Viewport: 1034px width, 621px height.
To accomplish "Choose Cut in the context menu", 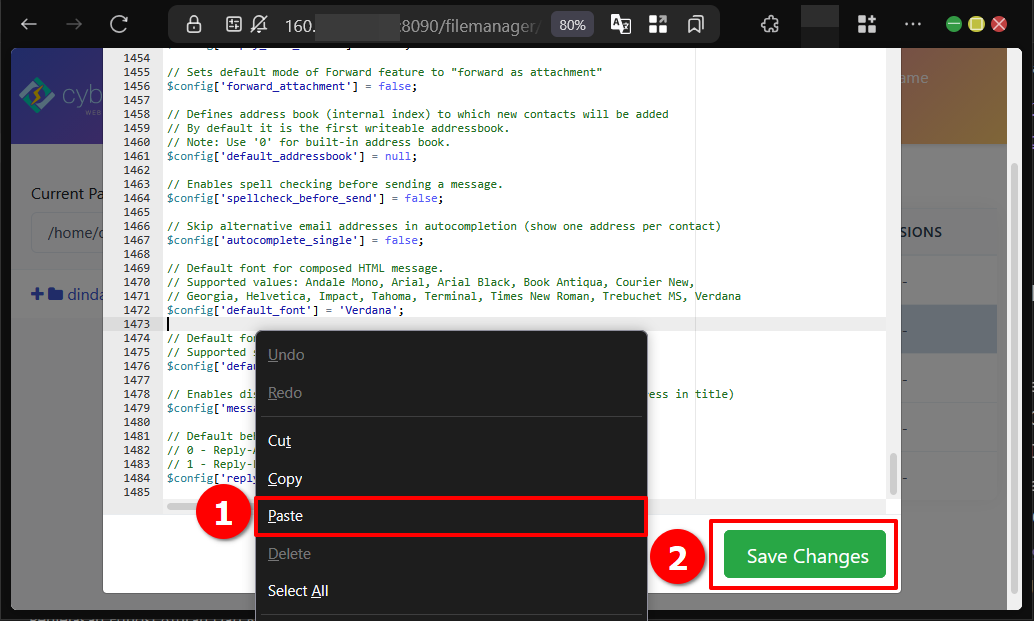I will [x=279, y=441].
